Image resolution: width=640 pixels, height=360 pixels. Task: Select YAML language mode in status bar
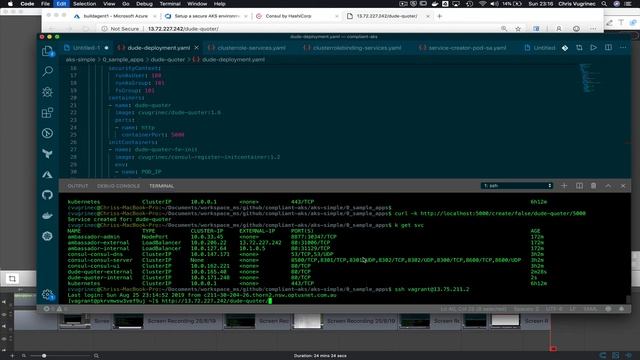coord(590,309)
